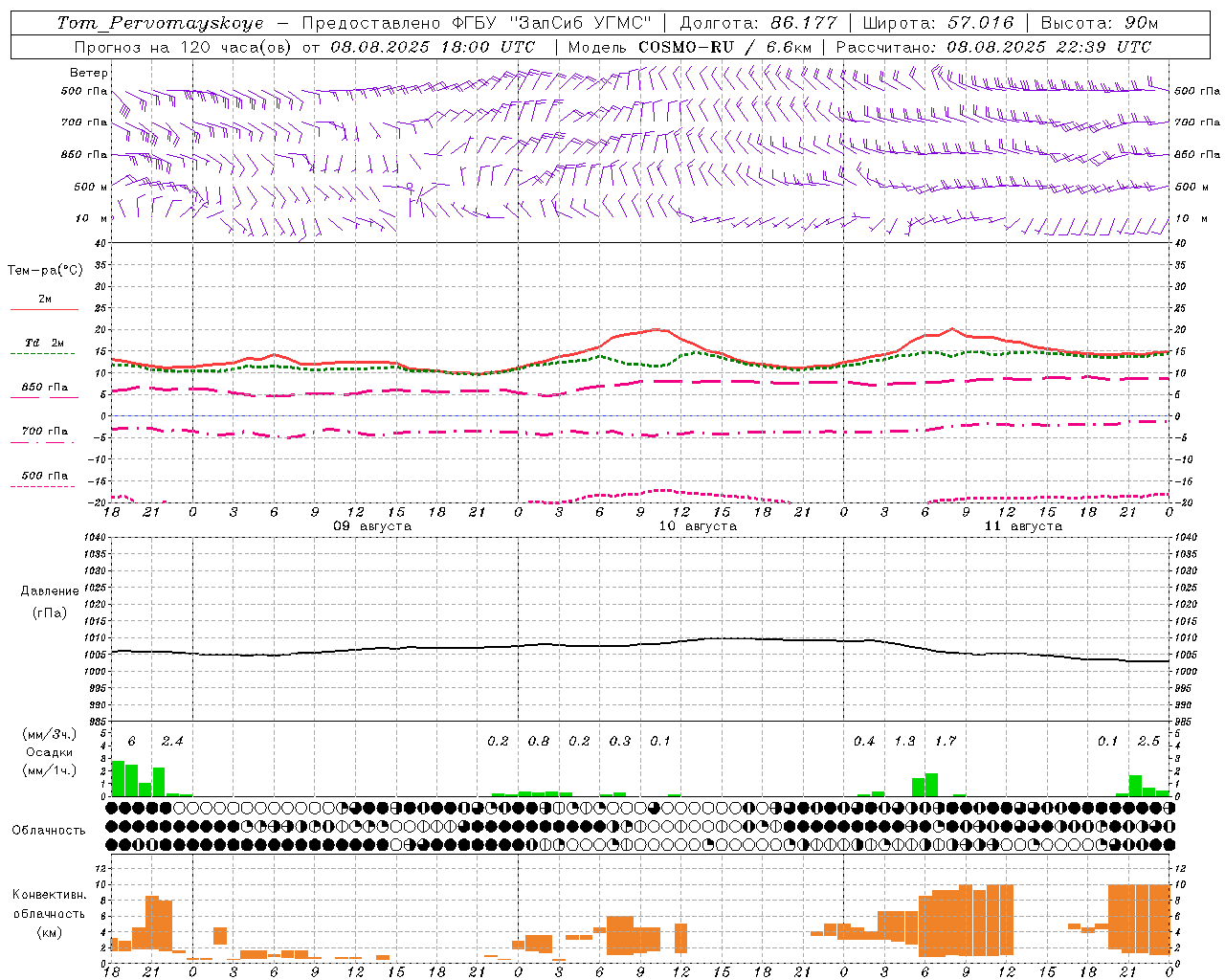Image resolution: width=1225 pixels, height=980 pixels.
Task: Click the 09 августа date label
Action: coord(372,526)
